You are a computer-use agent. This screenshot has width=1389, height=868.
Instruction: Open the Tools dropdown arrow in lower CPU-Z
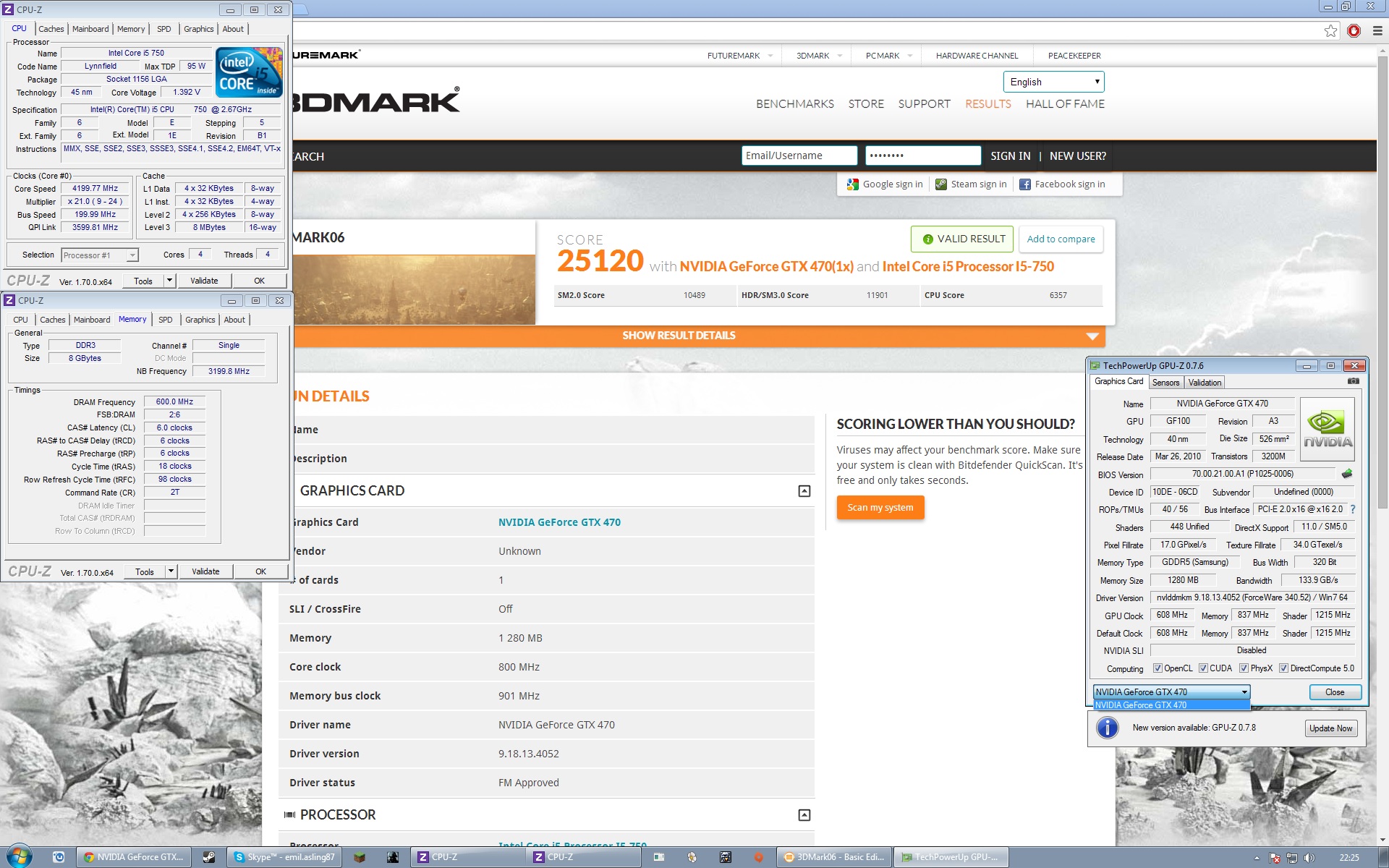(x=171, y=571)
